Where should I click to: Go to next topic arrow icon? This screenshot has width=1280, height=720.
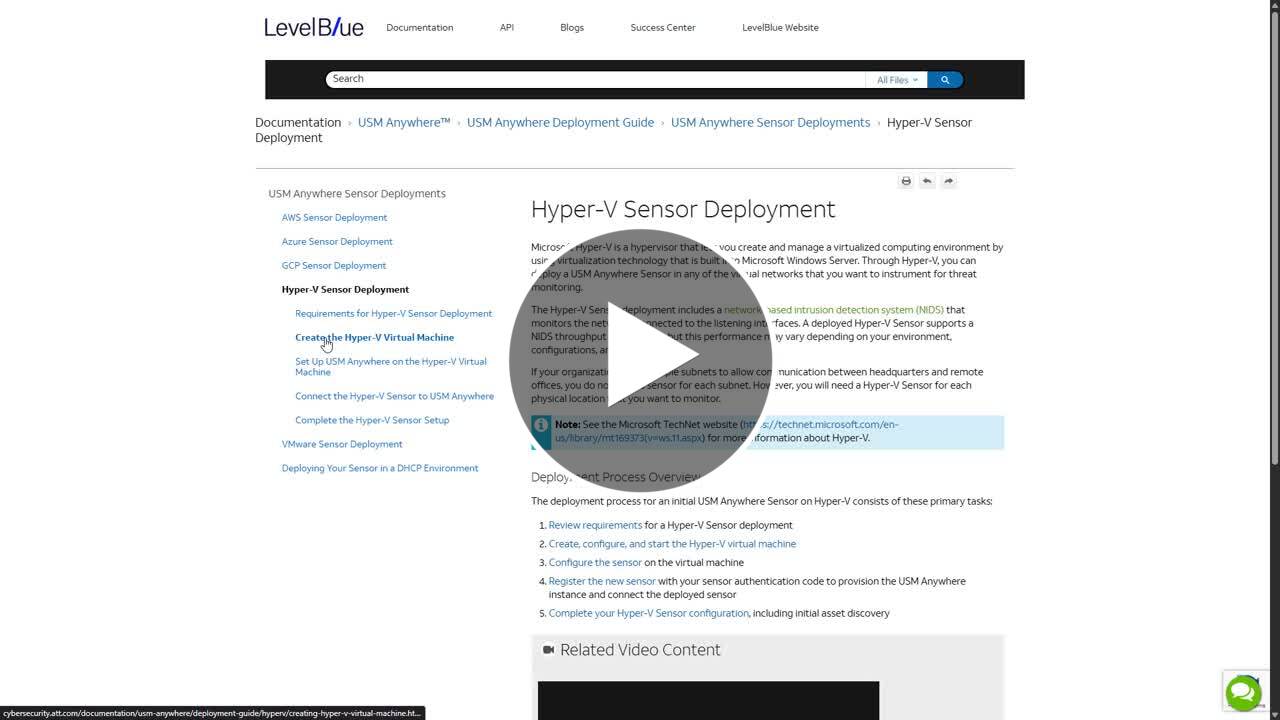[x=948, y=181]
